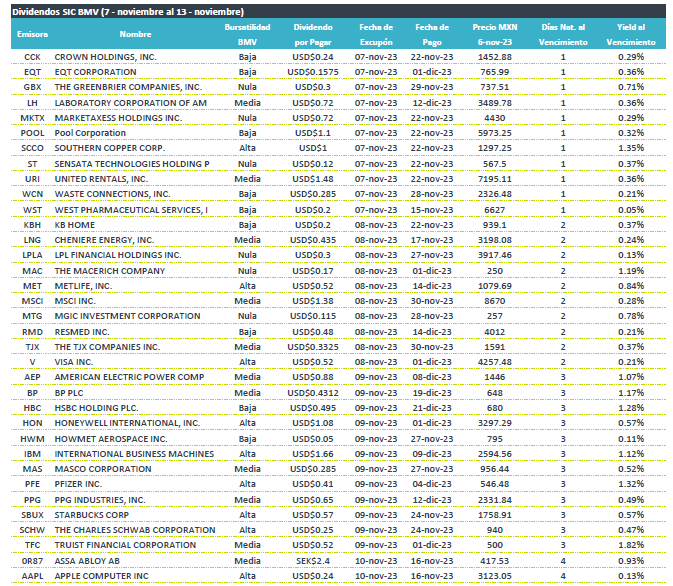
Task: Select STARBUCKS CORP price 1758.91
Action: [495, 515]
